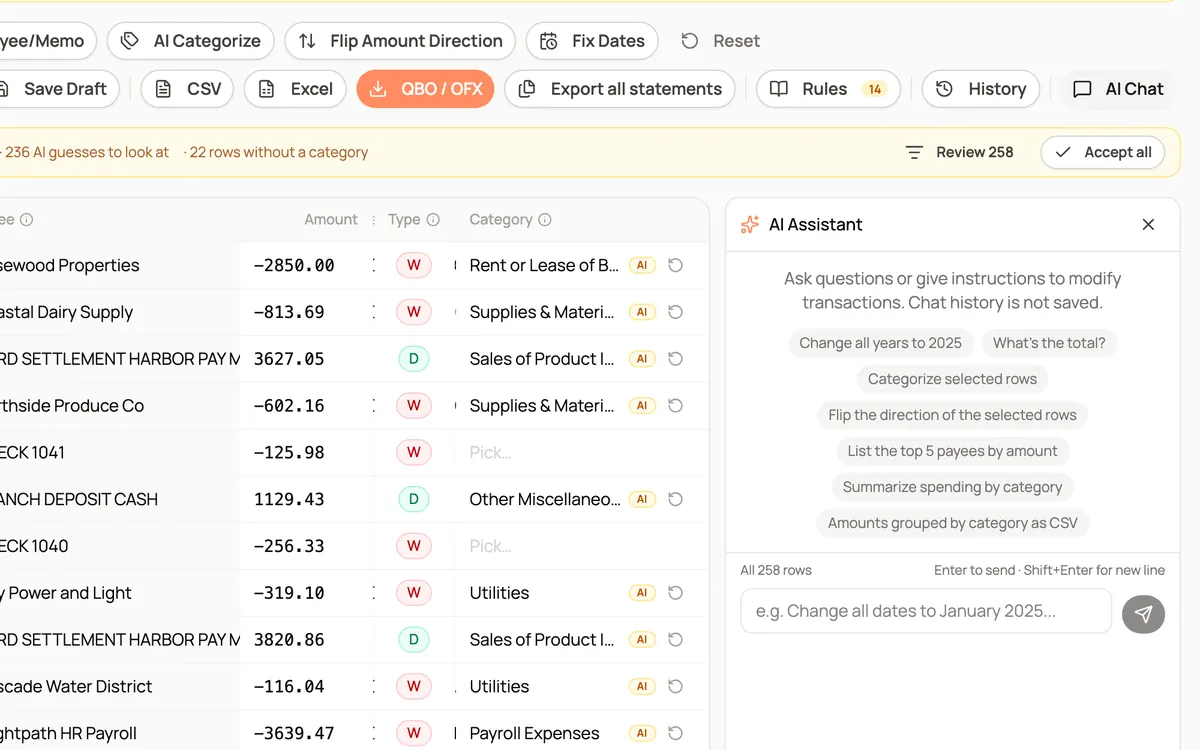
Task: Export as CSV
Action: [x=187, y=89]
